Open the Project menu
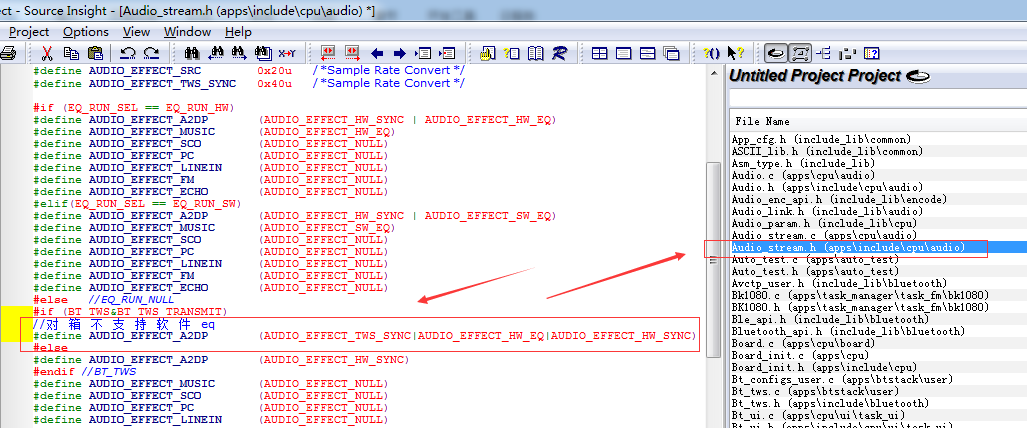This screenshot has width=1027, height=428. (29, 31)
